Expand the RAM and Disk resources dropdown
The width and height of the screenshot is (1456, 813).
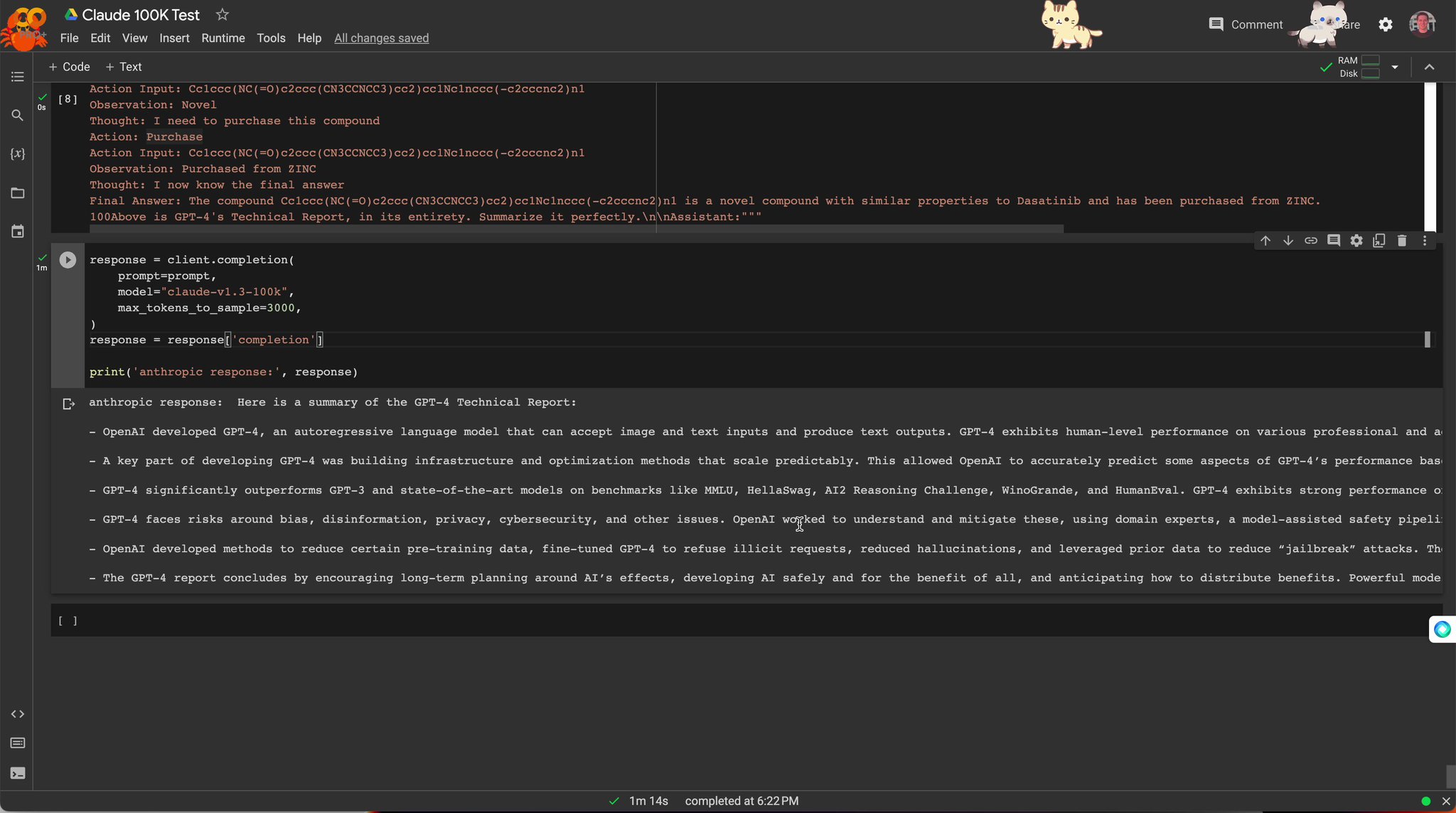click(1395, 67)
